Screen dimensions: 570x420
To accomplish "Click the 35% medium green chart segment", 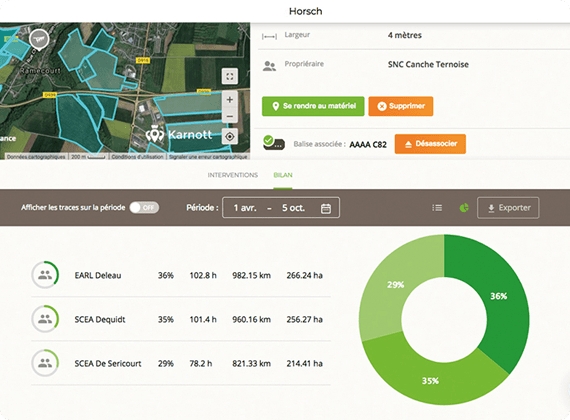I will (431, 380).
